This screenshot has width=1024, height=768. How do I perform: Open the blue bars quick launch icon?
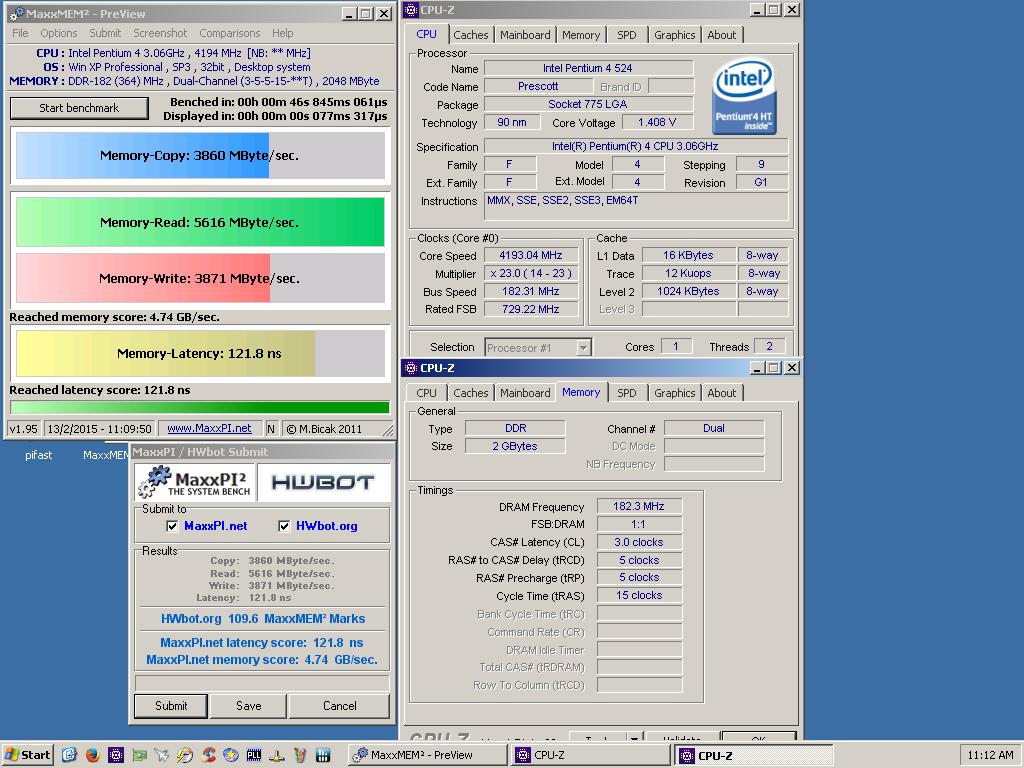click(323, 755)
